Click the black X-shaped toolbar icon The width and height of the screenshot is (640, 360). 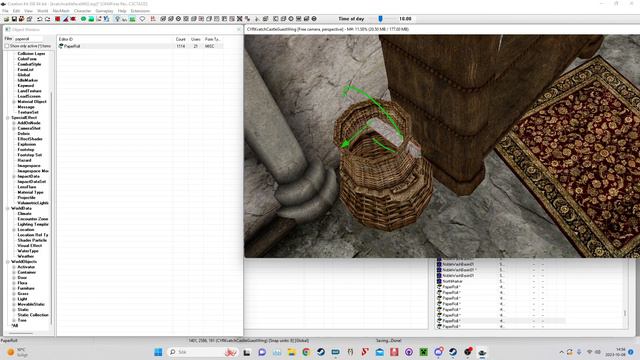240,19
